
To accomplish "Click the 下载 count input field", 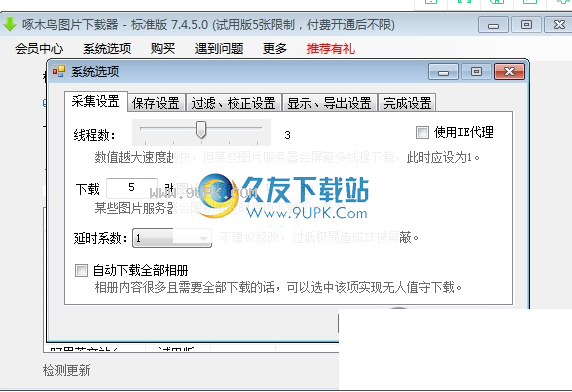I will (132, 188).
